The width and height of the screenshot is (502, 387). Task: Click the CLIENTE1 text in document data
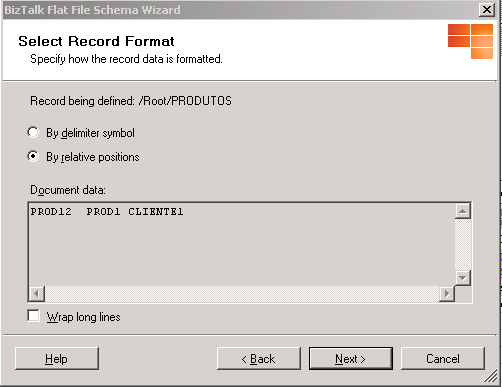[156, 212]
